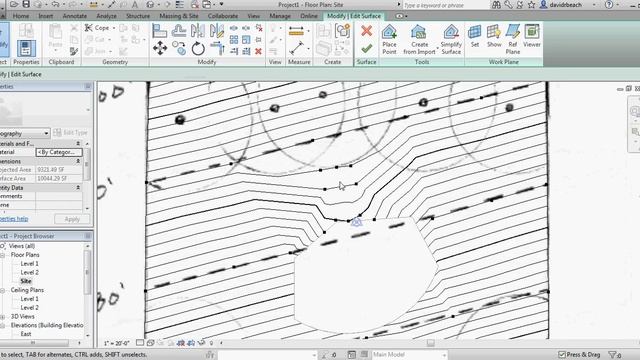Expand the 3D Views tree node
The image size is (640, 360).
tap(2, 316)
